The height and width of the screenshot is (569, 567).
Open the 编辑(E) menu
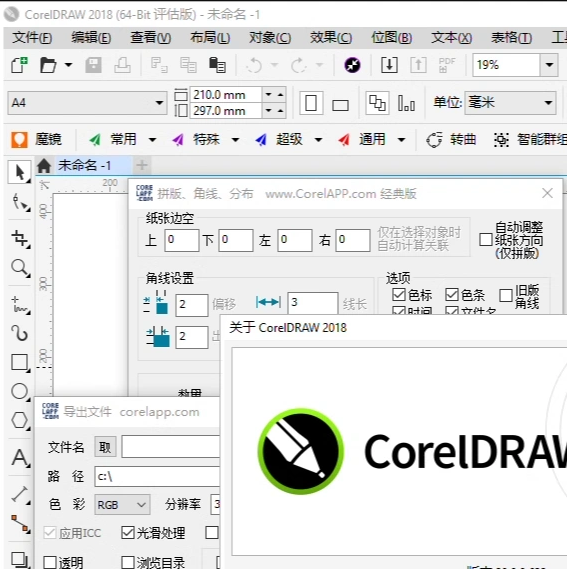91,38
